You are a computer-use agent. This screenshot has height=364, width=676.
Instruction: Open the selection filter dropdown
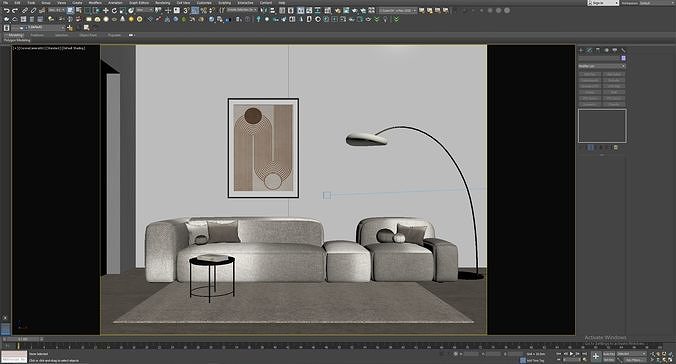[56, 10]
